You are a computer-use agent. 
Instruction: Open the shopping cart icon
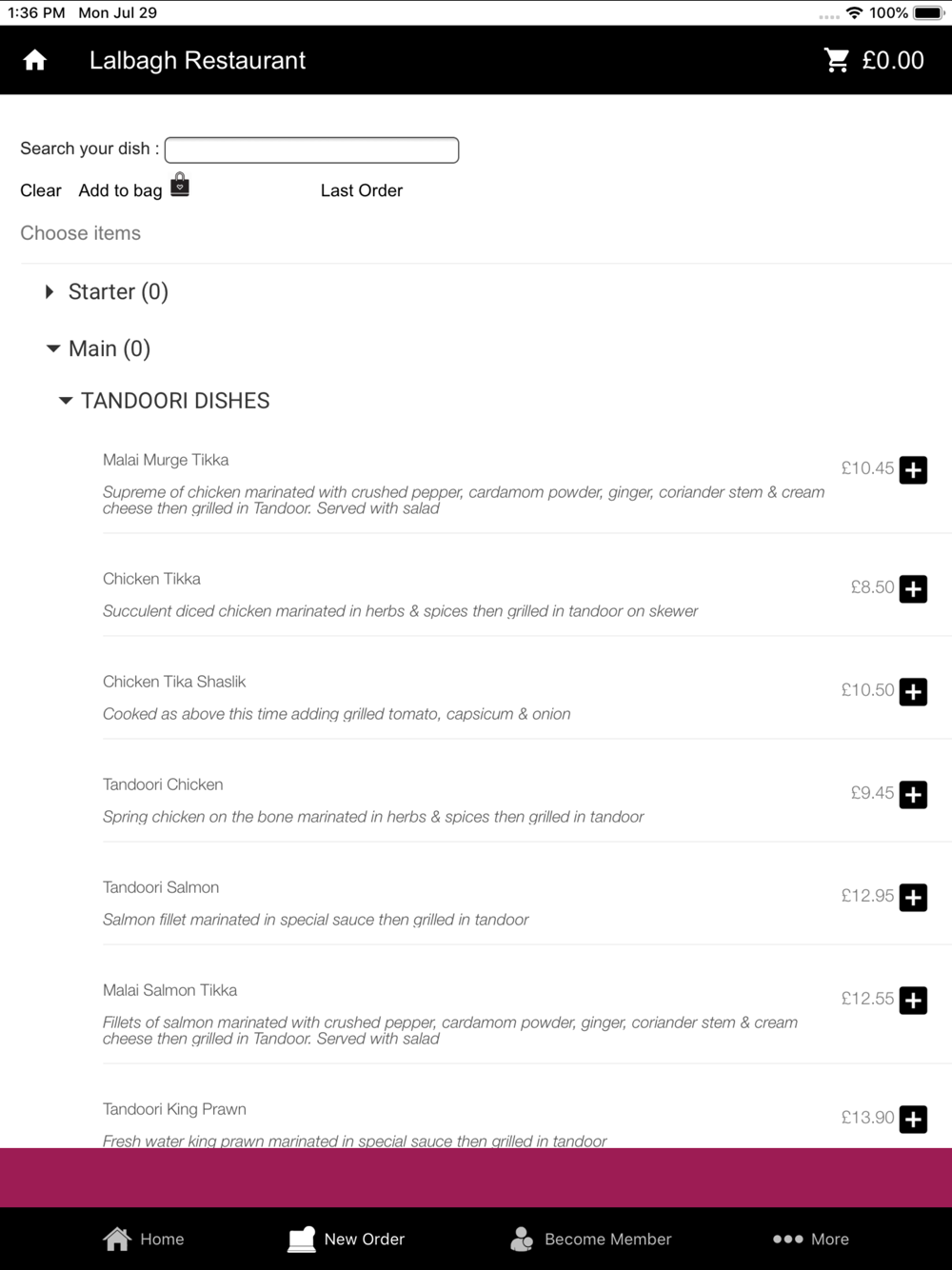[x=837, y=61]
